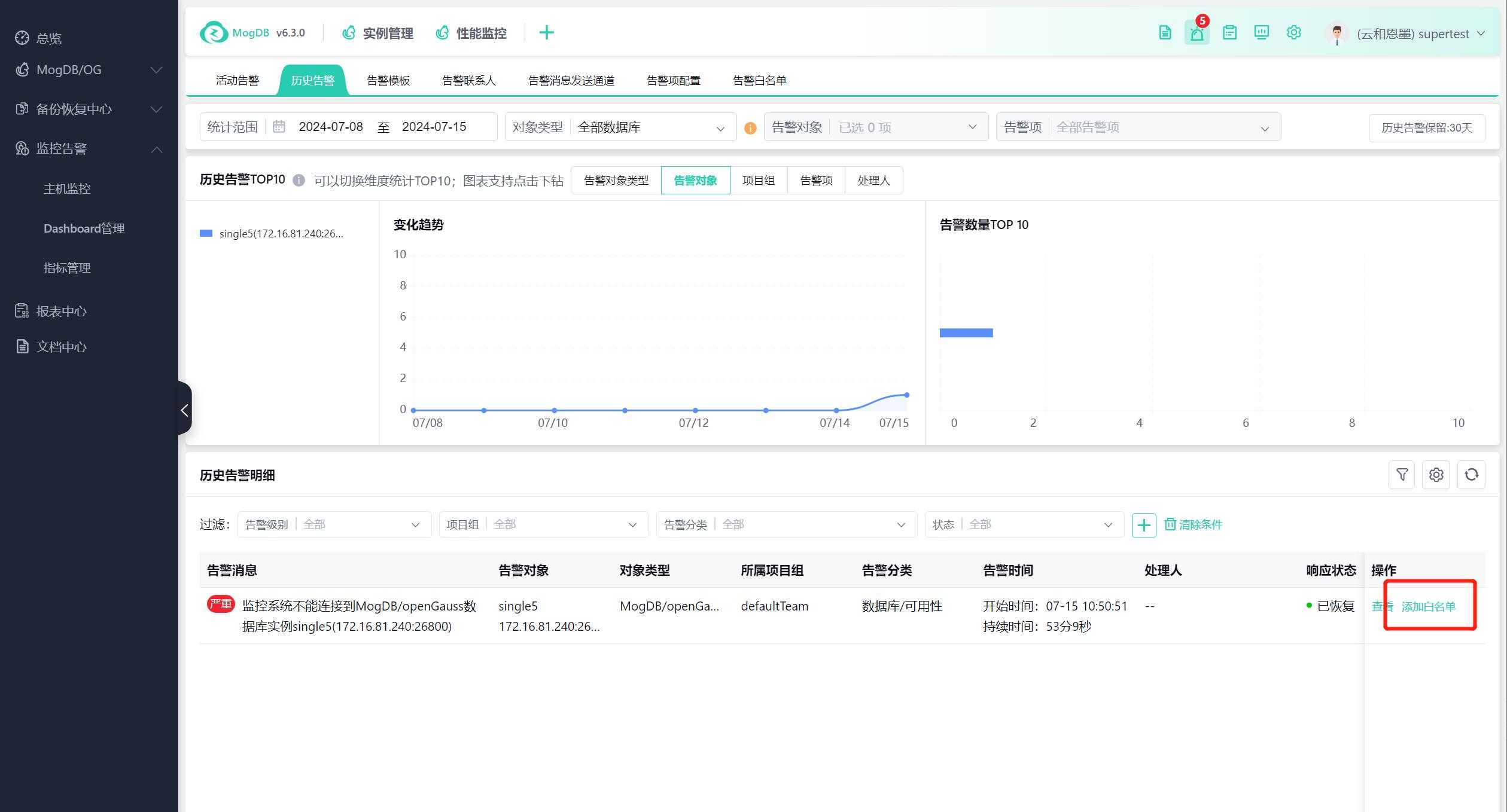
Task: Switch to the 告警模板 tab
Action: click(x=388, y=80)
